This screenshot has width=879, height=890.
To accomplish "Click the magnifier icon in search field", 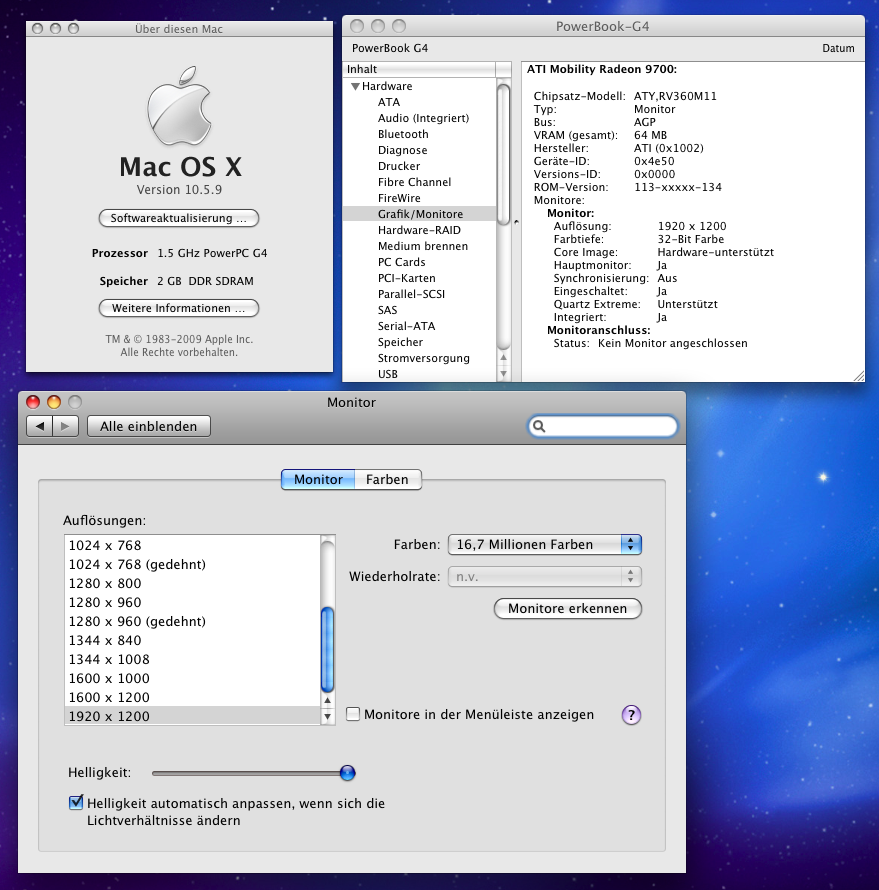I will tap(539, 426).
